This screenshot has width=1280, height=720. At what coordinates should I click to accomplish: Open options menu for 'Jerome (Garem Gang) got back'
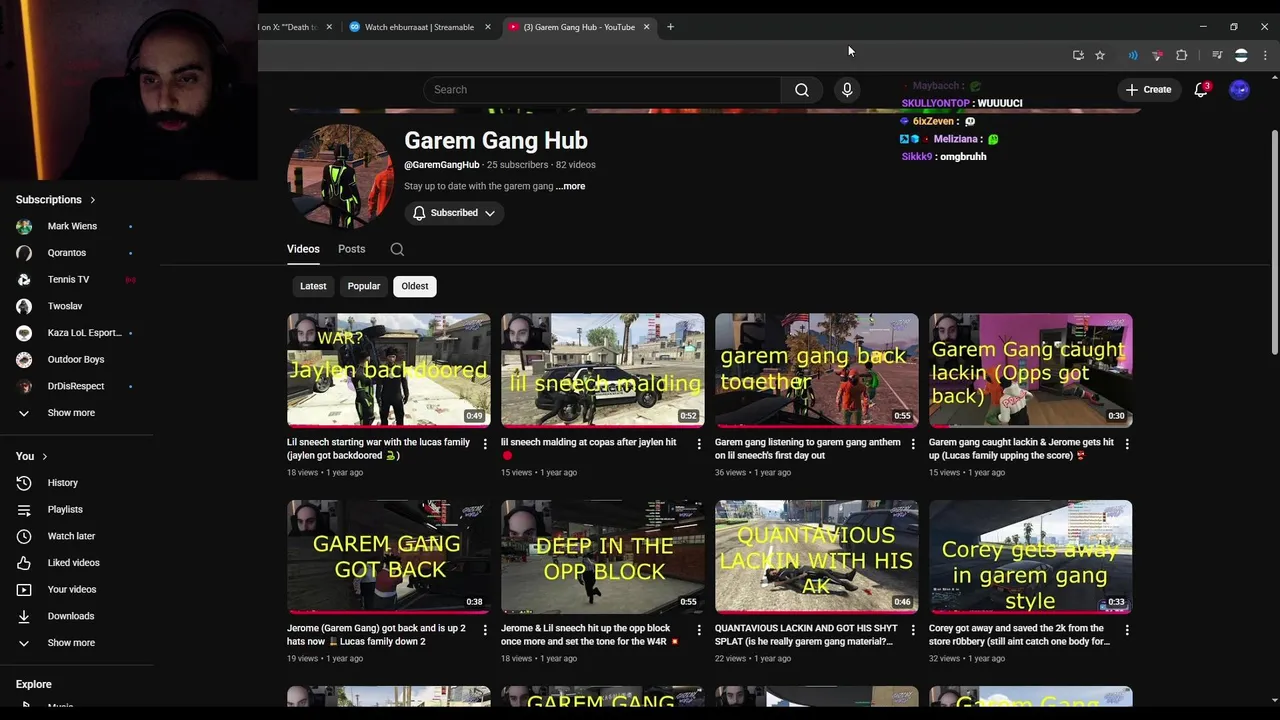point(485,630)
